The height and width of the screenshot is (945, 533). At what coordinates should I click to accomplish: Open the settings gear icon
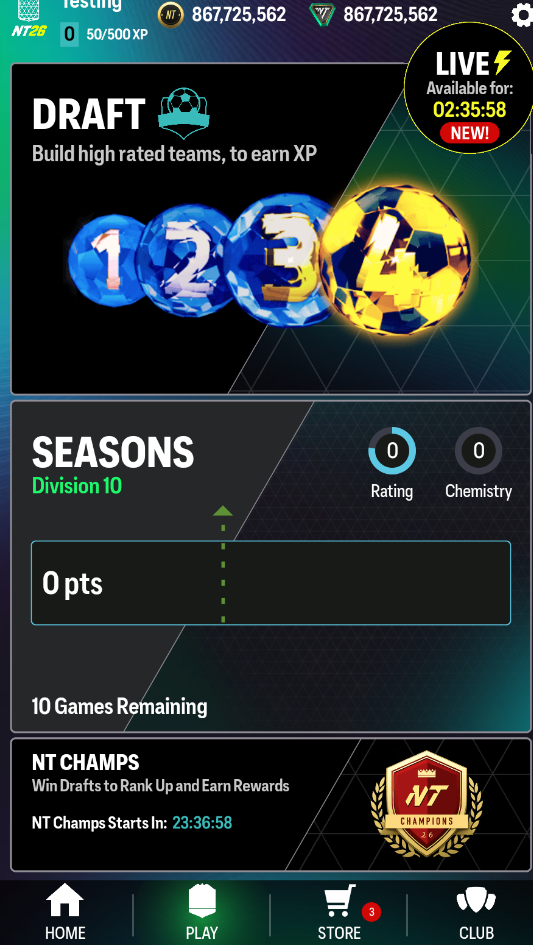[x=522, y=15]
